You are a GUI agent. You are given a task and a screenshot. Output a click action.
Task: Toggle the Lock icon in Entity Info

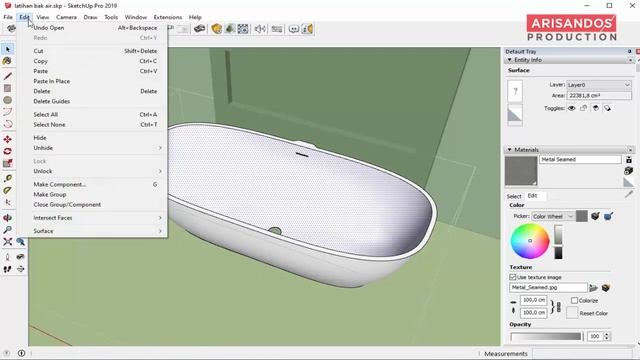click(x=583, y=108)
